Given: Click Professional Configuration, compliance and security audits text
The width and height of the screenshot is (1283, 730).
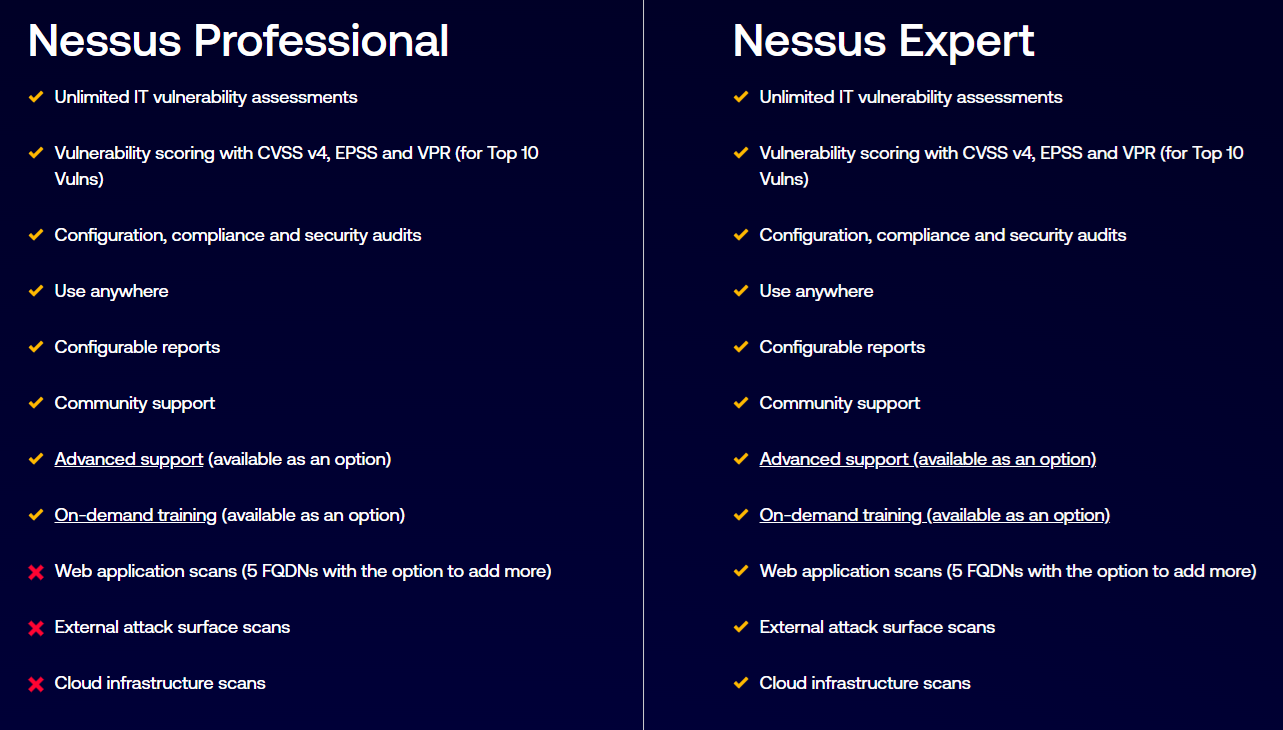Looking at the screenshot, I should [238, 235].
